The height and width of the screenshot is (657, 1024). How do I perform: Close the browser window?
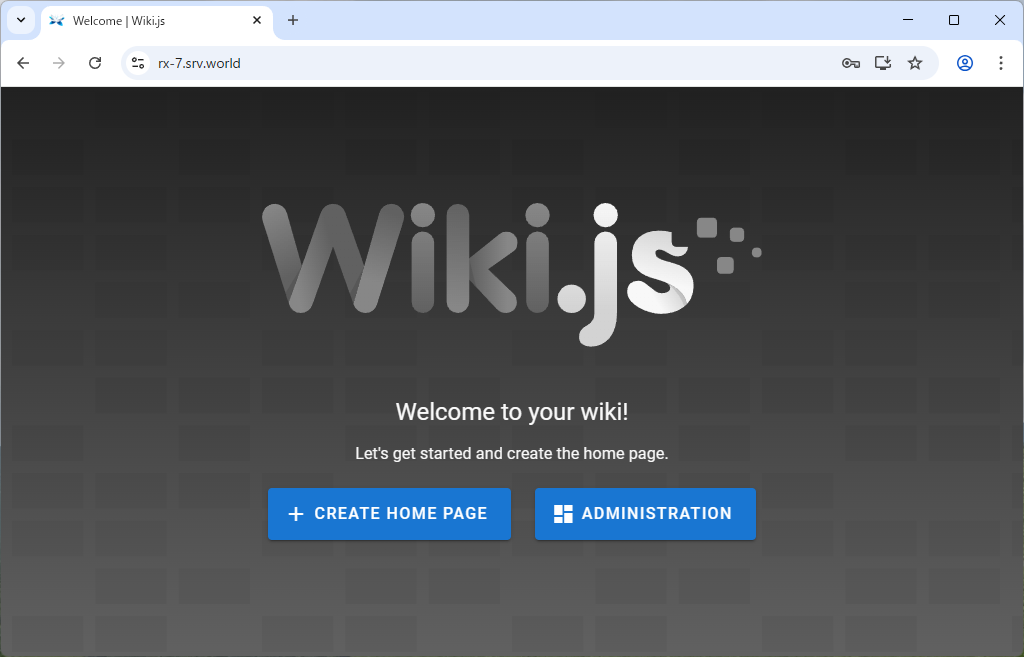click(x=1000, y=20)
